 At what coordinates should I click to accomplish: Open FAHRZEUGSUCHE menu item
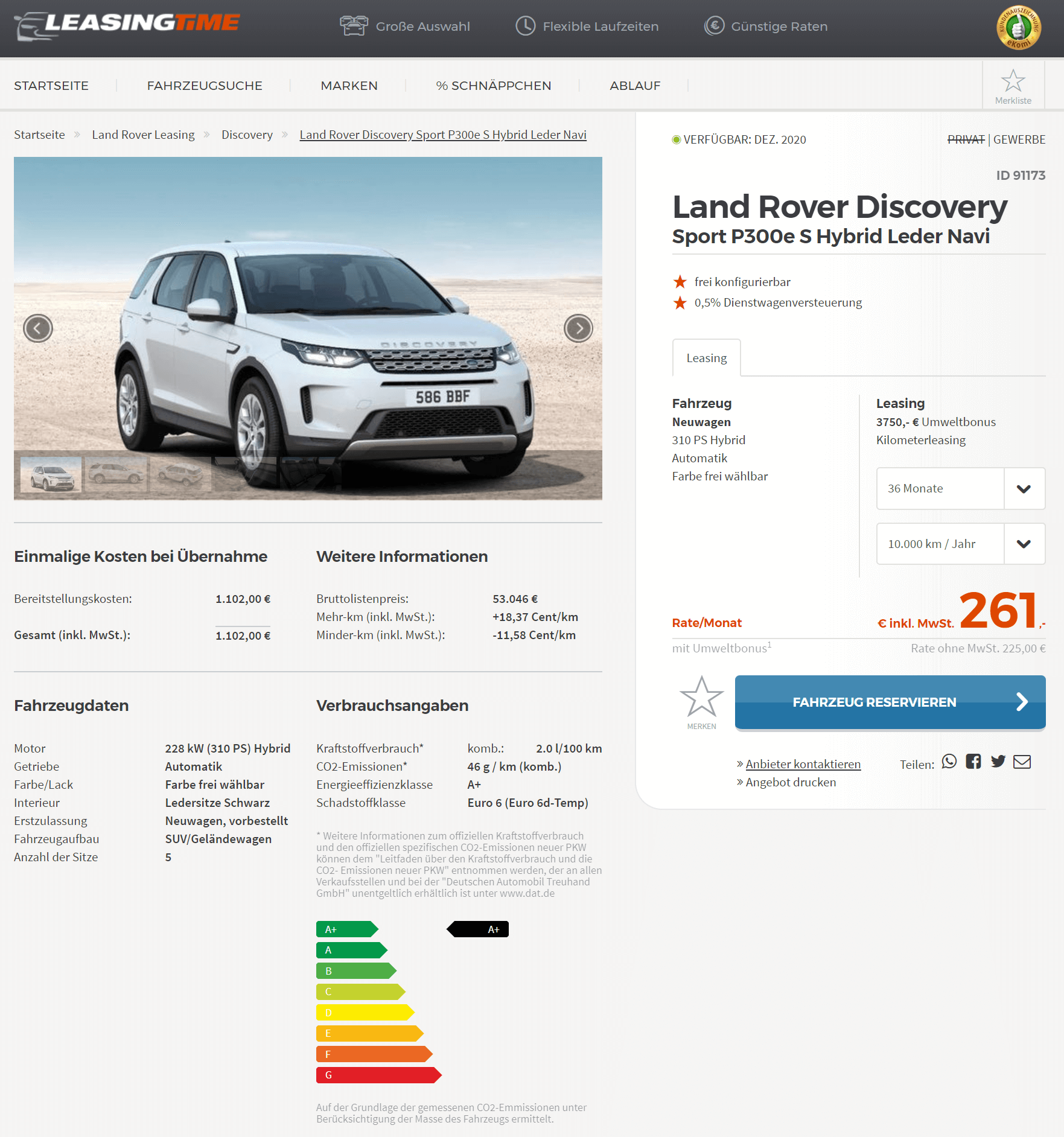[x=205, y=86]
